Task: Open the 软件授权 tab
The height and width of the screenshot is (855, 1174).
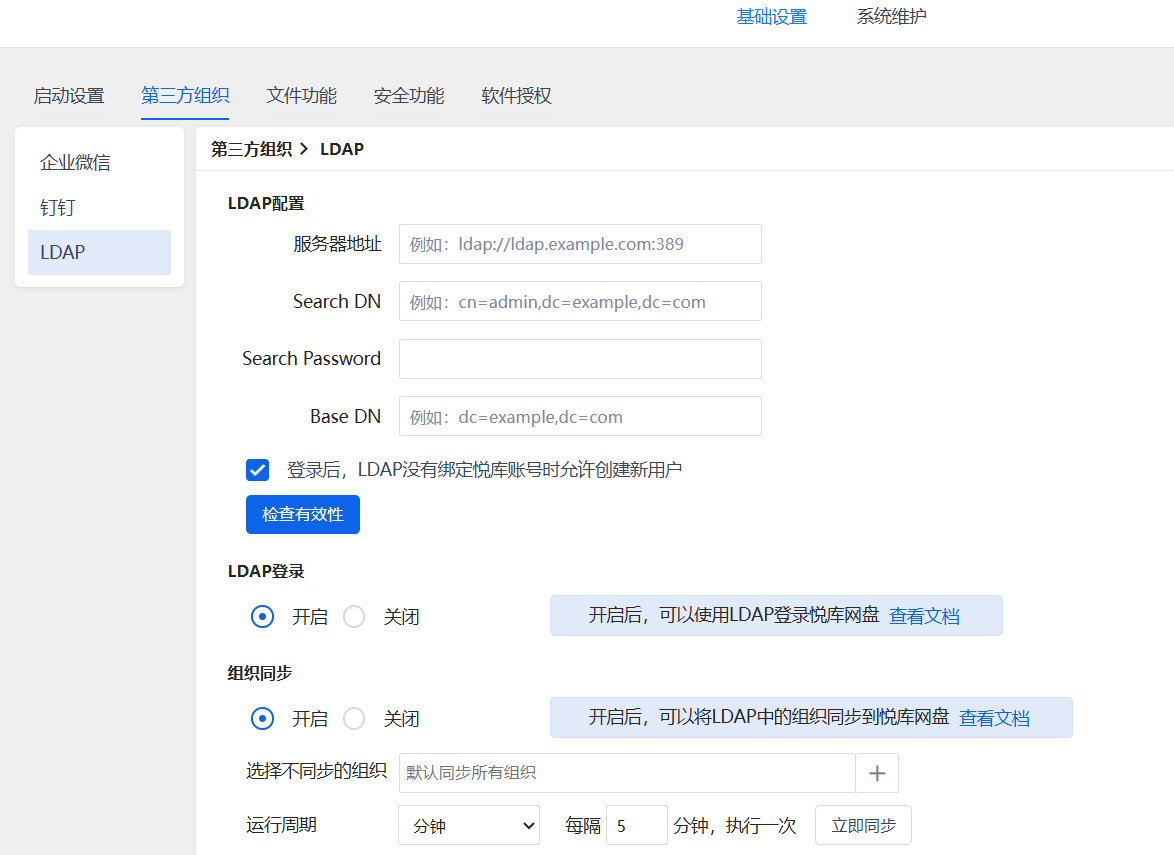Action: 516,96
